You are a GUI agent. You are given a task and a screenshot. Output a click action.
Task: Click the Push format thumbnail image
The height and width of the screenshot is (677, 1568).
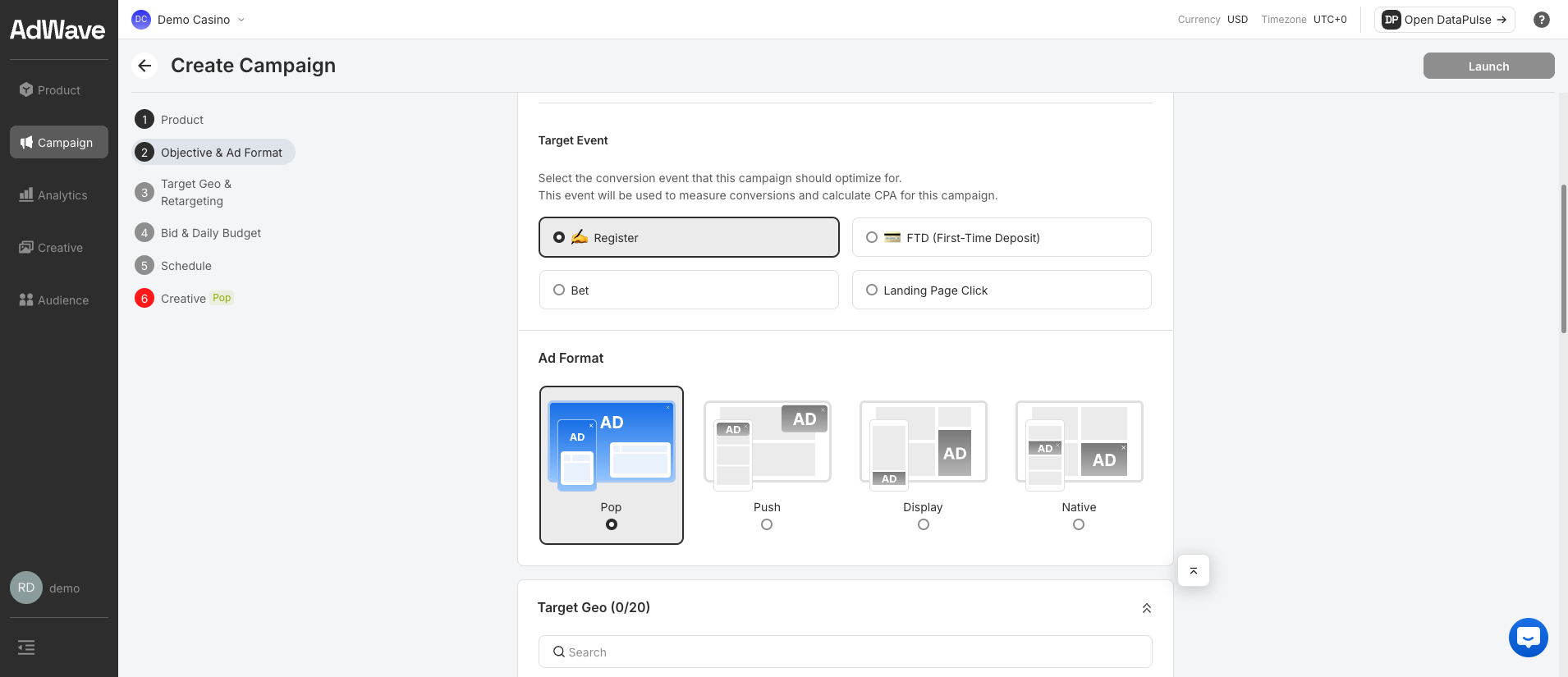click(767, 446)
